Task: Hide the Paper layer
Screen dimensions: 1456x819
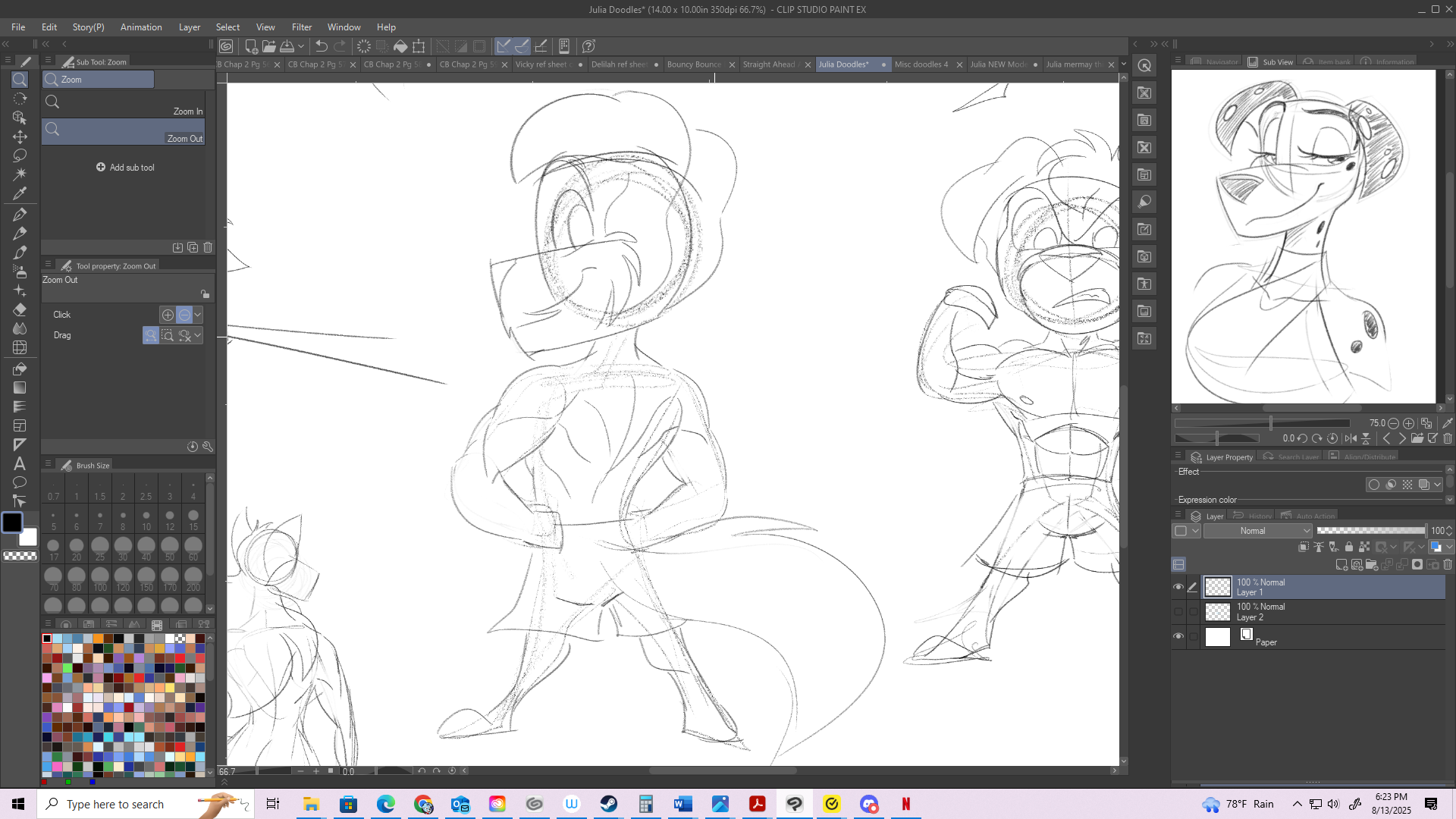Action: (1178, 636)
